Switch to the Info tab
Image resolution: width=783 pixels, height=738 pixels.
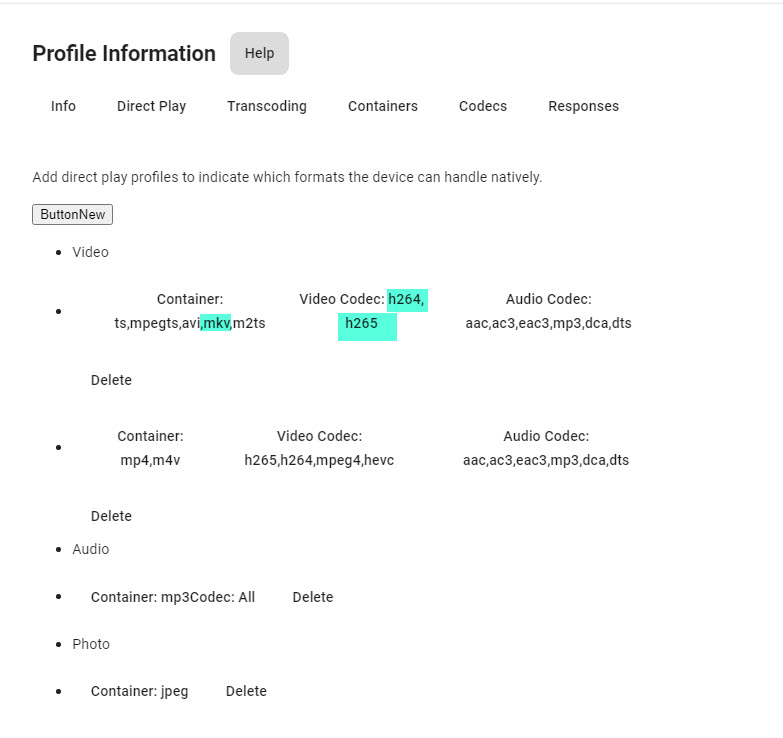click(x=63, y=106)
